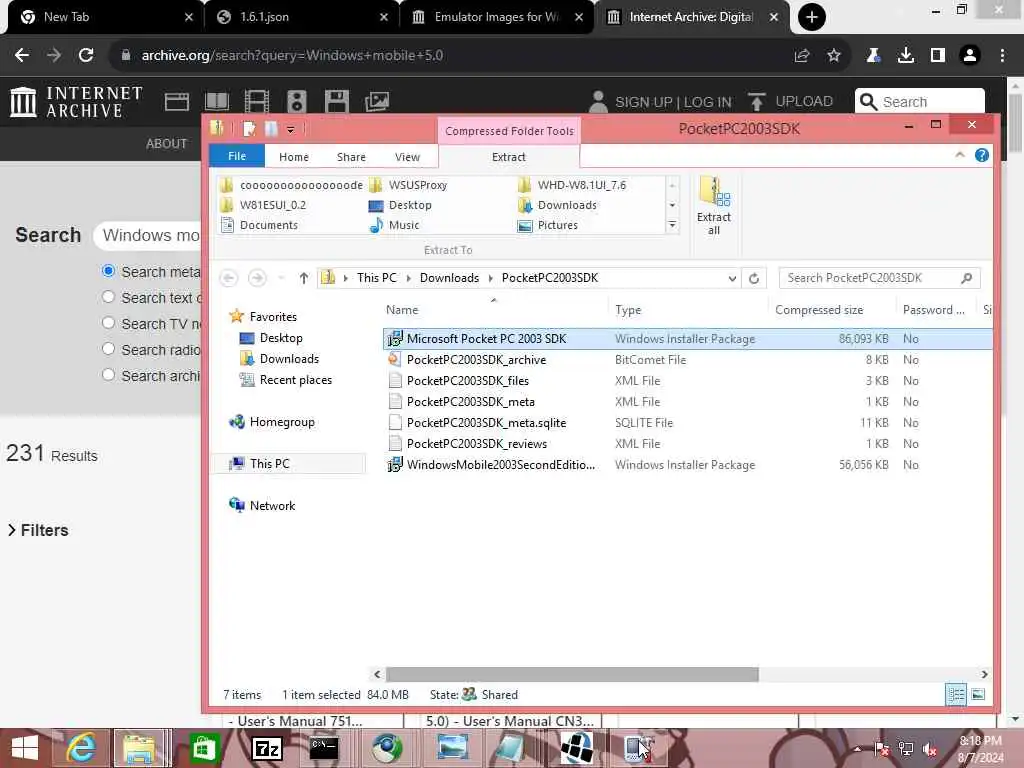Image resolution: width=1024 pixels, height=768 pixels.
Task: Bookmark page with star icon
Action: click(834, 56)
